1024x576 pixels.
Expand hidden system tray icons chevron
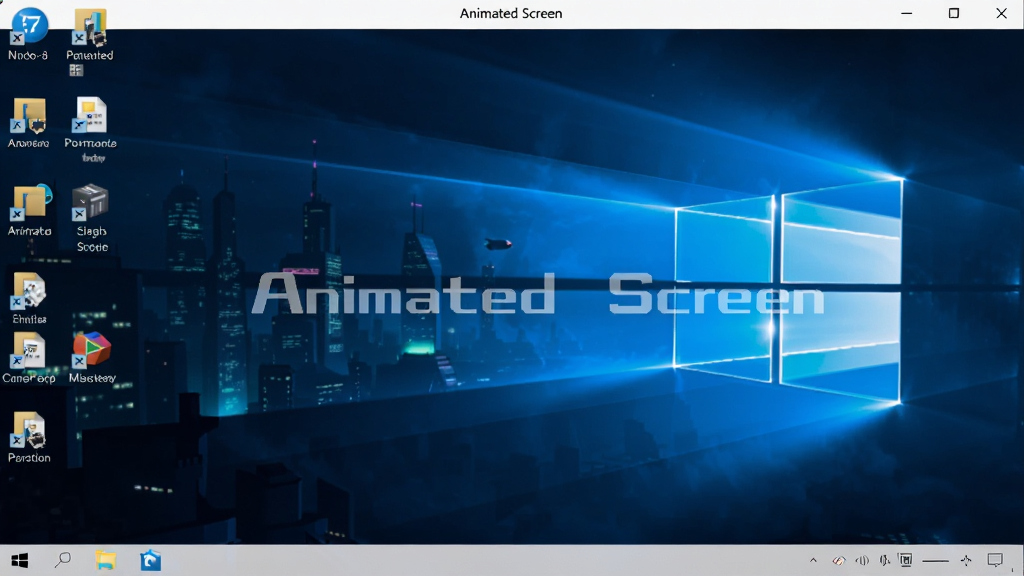click(x=813, y=560)
